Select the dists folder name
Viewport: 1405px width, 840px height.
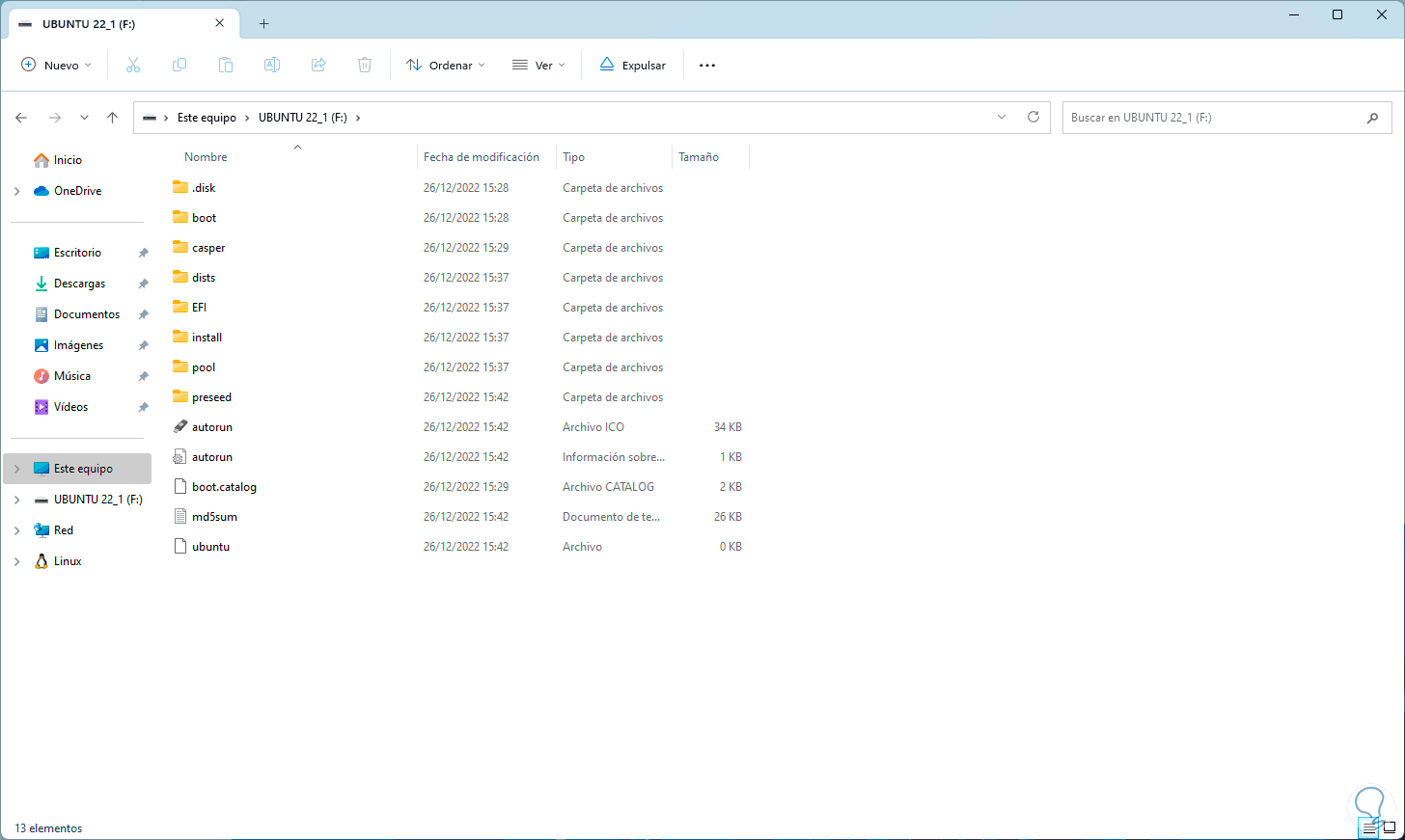click(x=204, y=278)
